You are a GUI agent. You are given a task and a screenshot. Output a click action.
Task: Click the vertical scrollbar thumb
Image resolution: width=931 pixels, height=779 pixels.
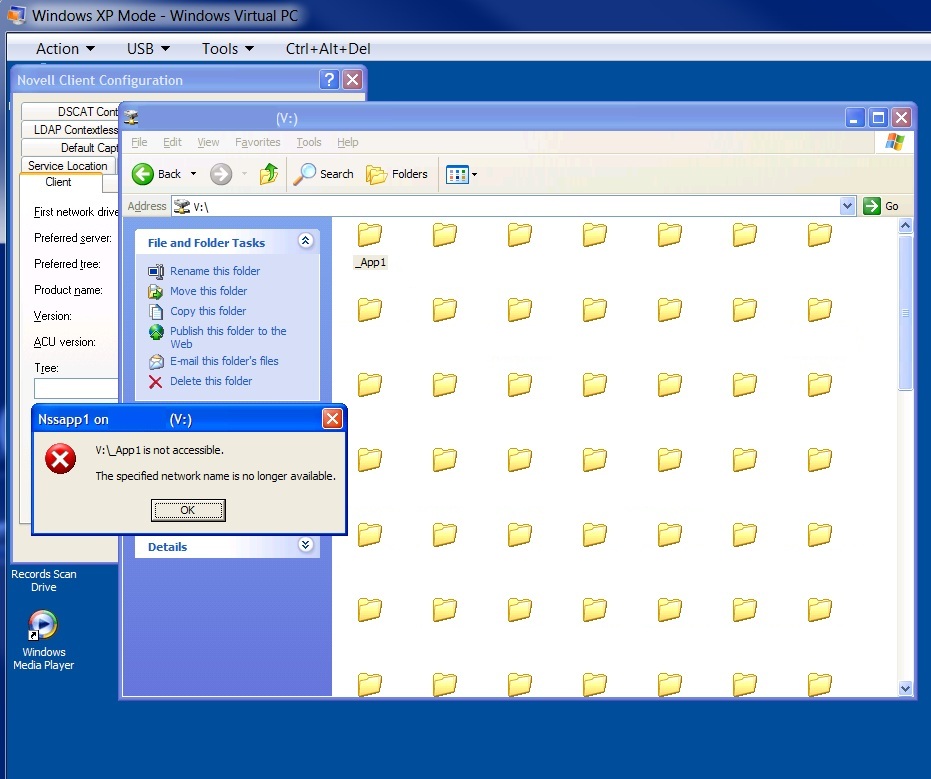click(905, 313)
